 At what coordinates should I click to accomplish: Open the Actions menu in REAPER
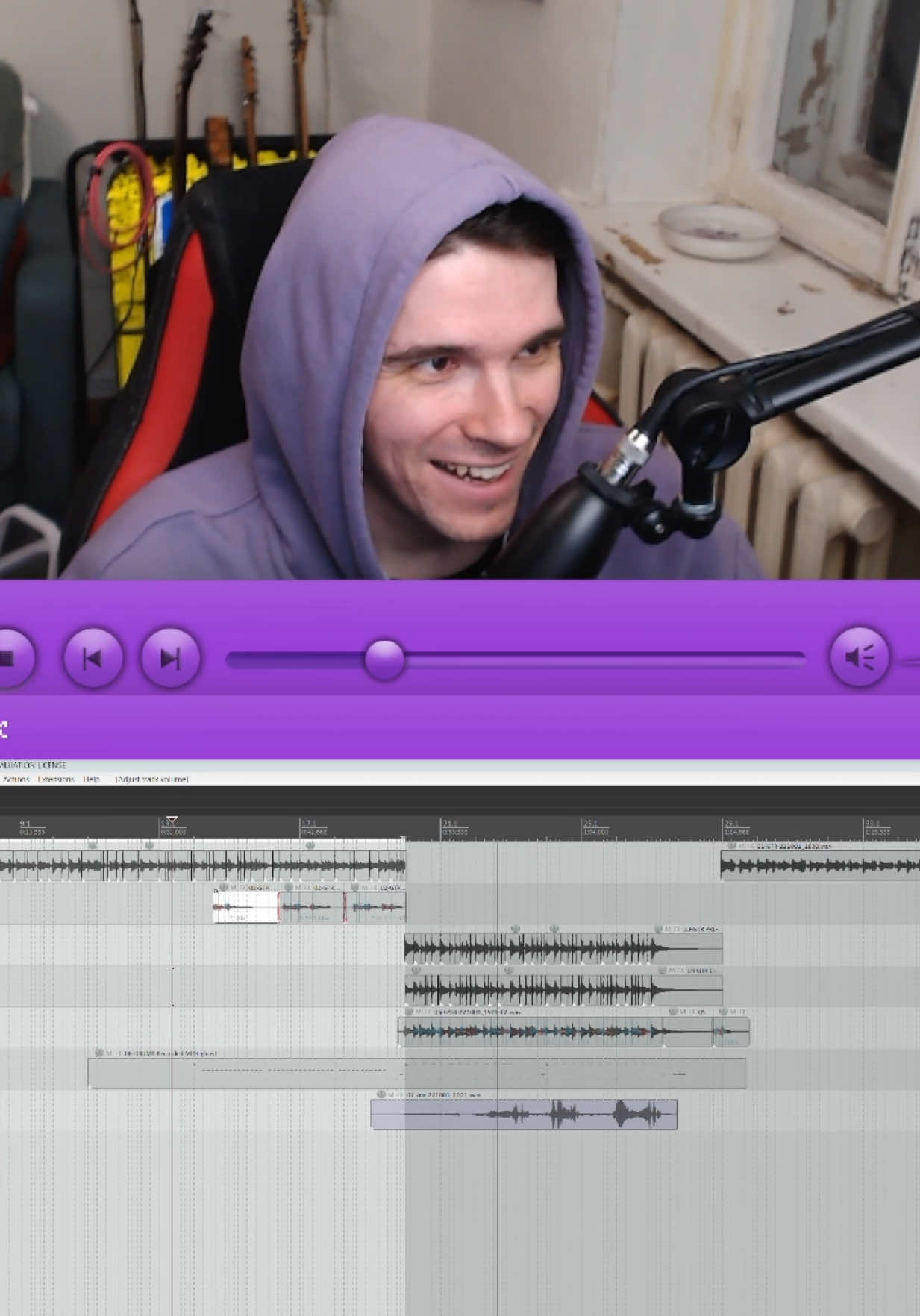coord(16,779)
